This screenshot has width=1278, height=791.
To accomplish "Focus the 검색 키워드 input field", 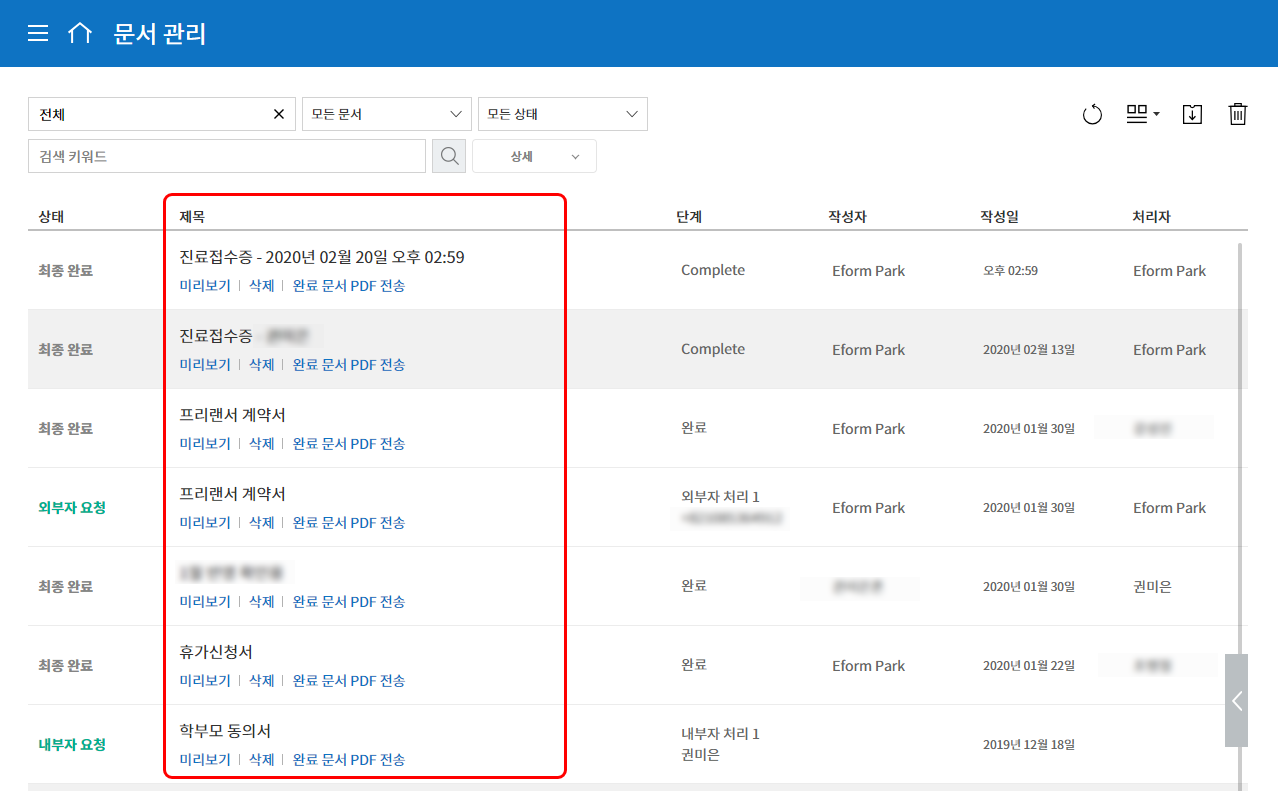I will pos(227,156).
